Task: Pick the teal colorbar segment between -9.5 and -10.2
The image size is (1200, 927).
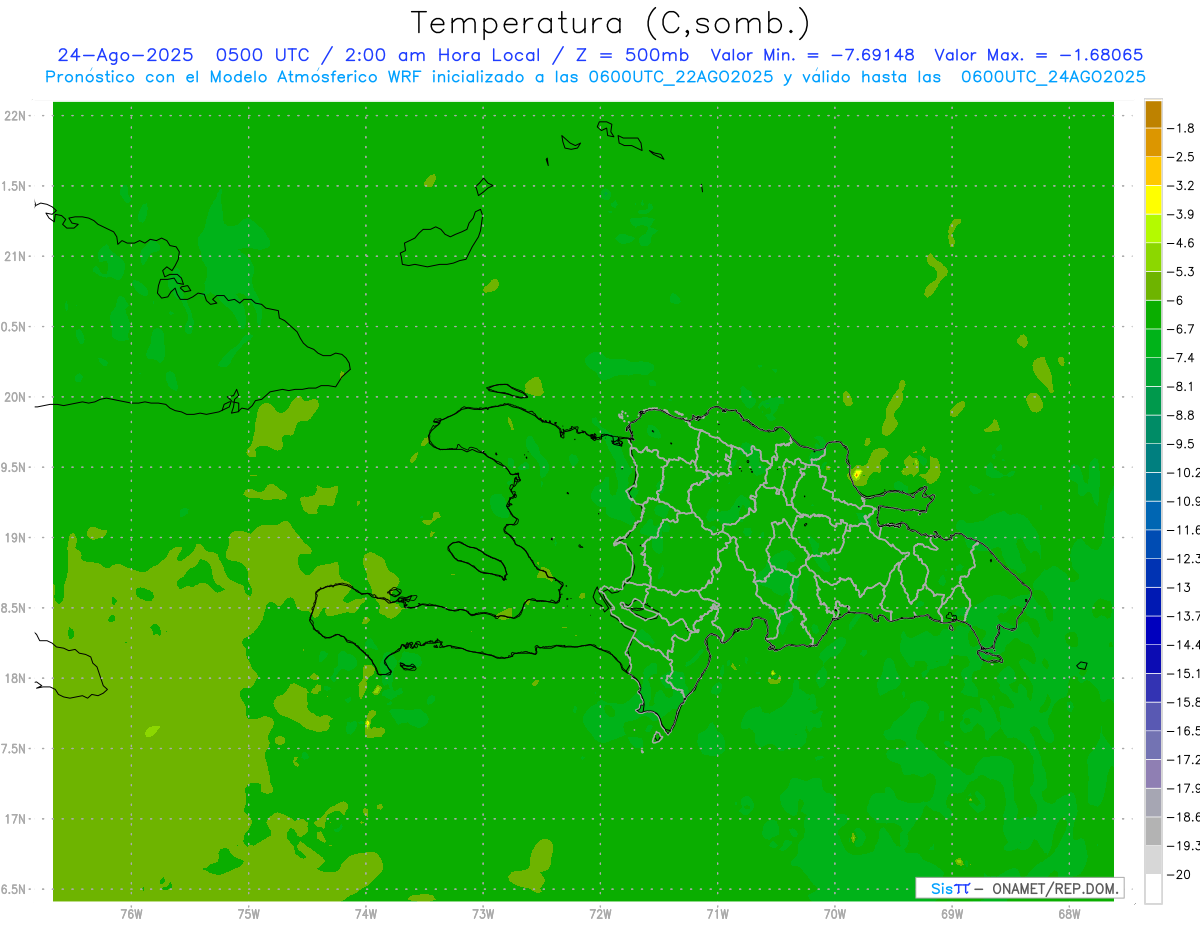Action: pos(1153,458)
